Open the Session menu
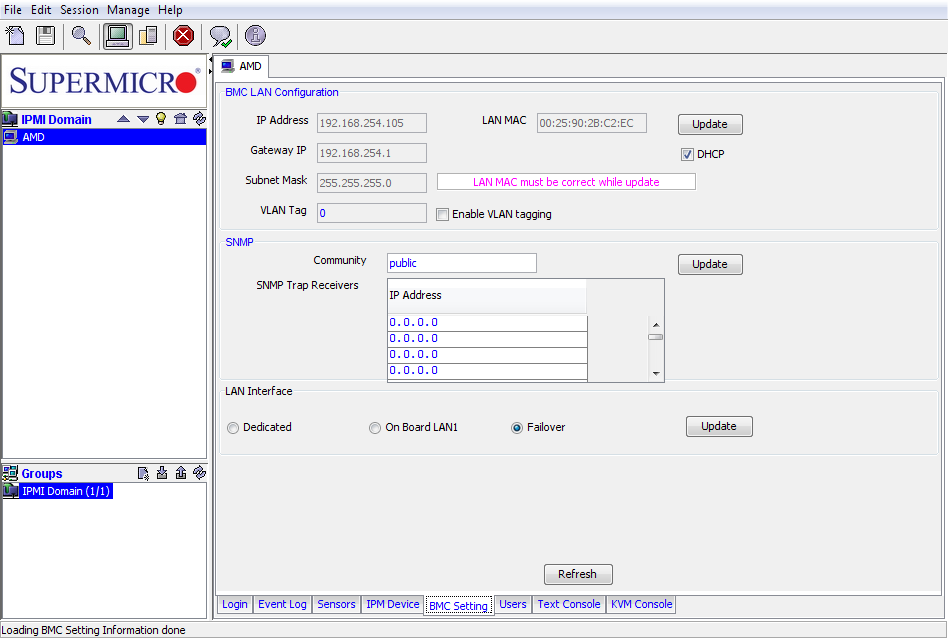Viewport: 948px width, 639px height. [x=79, y=10]
